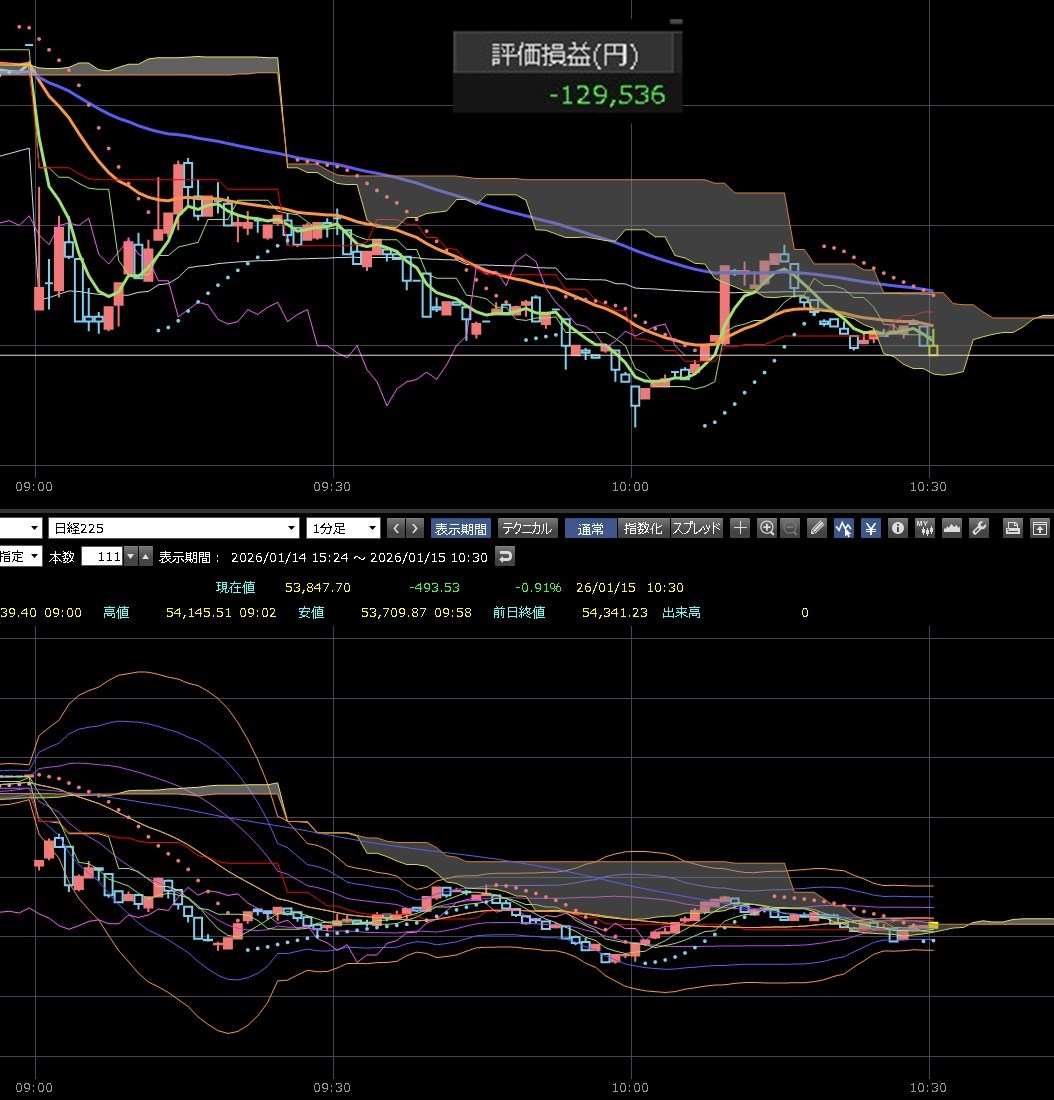Switch to スプレッド display mode

click(x=696, y=528)
